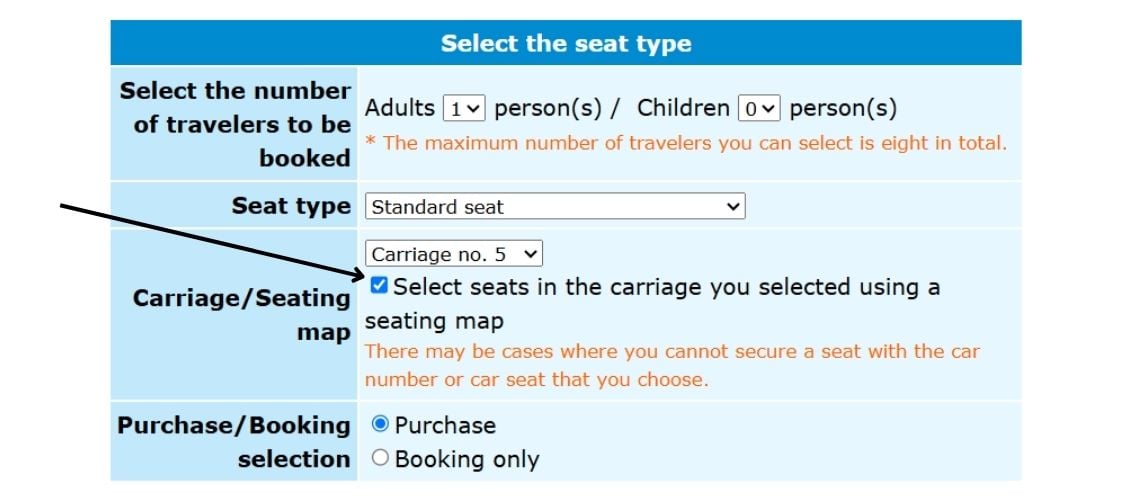This screenshot has height=500, width=1140.
Task: Choose the Booking only radio button
Action: coord(380,458)
